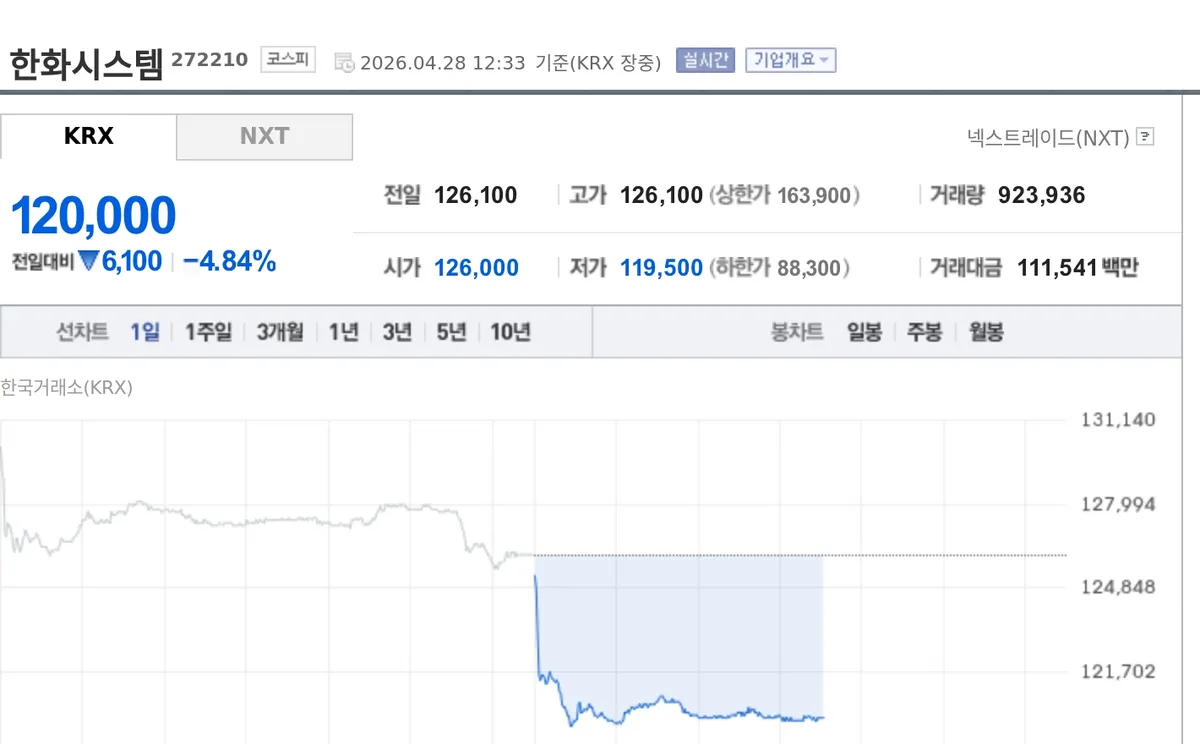Select the 3개월 chart period
Viewport: 1200px width, 744px height.
(x=280, y=332)
